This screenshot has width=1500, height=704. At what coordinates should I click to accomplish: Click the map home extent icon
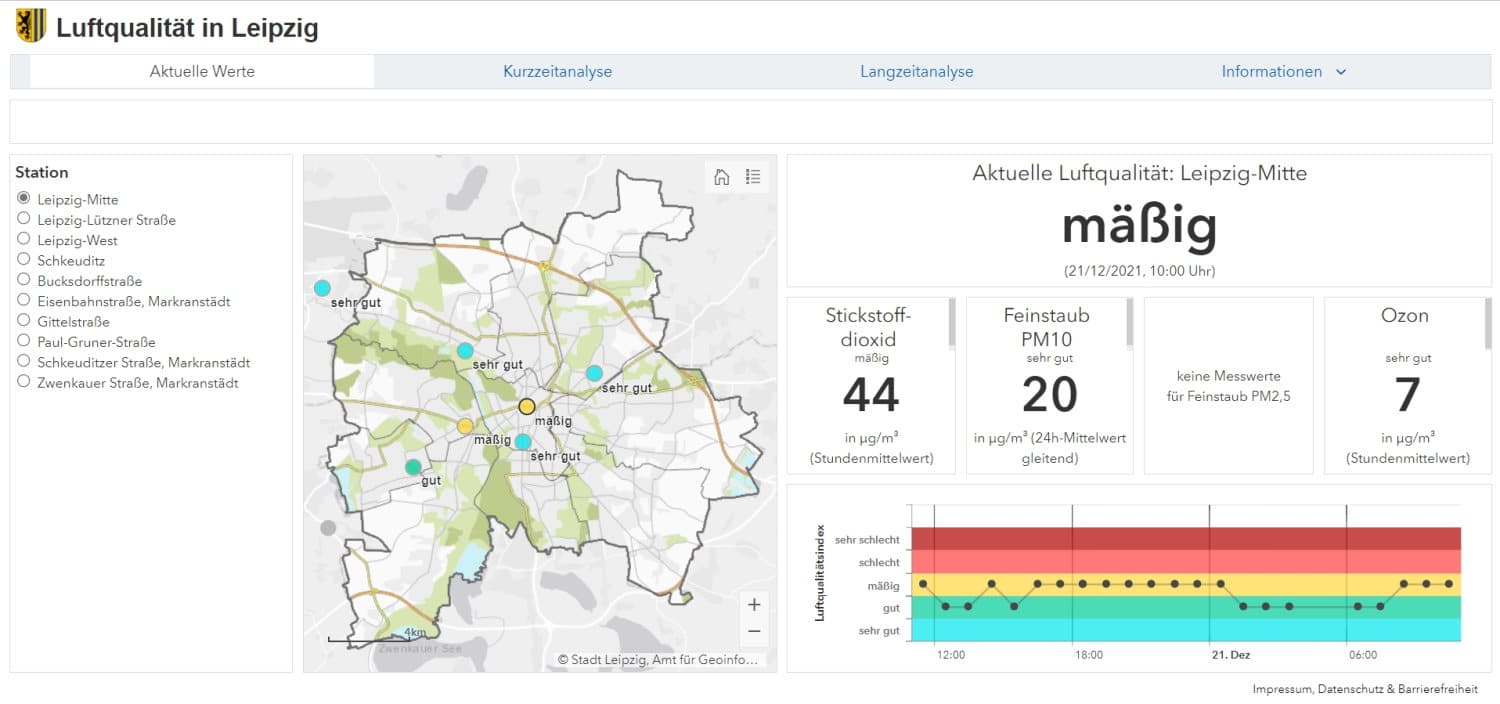[x=721, y=177]
